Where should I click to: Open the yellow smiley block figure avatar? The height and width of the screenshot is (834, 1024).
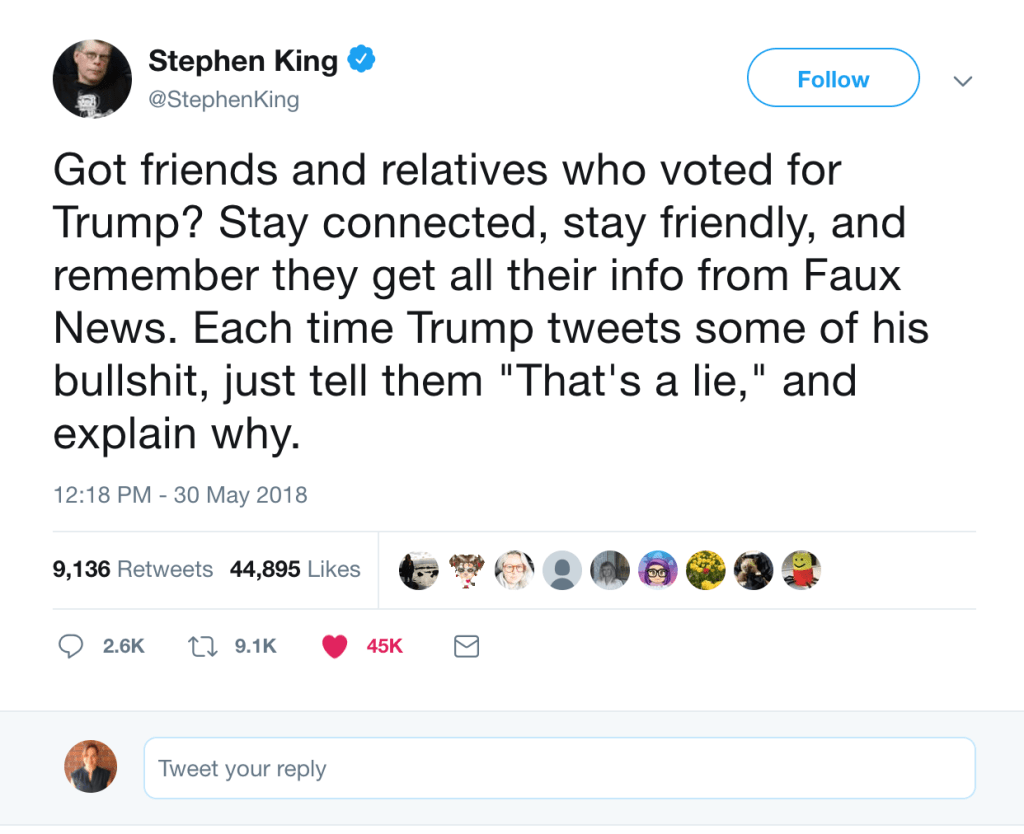coord(801,570)
